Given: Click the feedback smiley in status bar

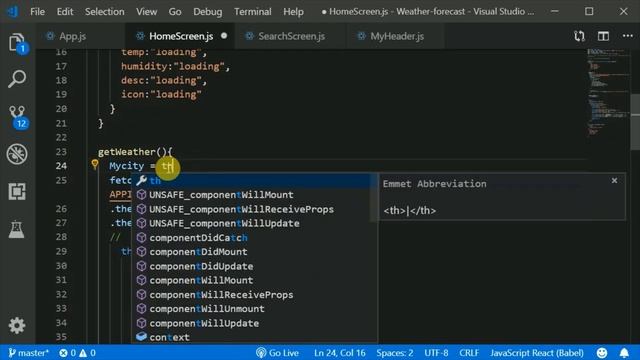Looking at the screenshot, I should pos(602,353).
